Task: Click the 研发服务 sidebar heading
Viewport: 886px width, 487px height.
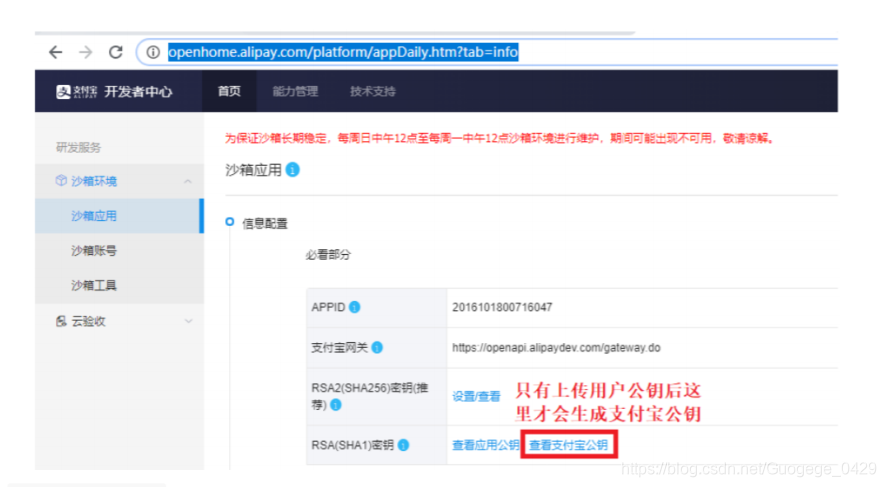Action: click(79, 148)
